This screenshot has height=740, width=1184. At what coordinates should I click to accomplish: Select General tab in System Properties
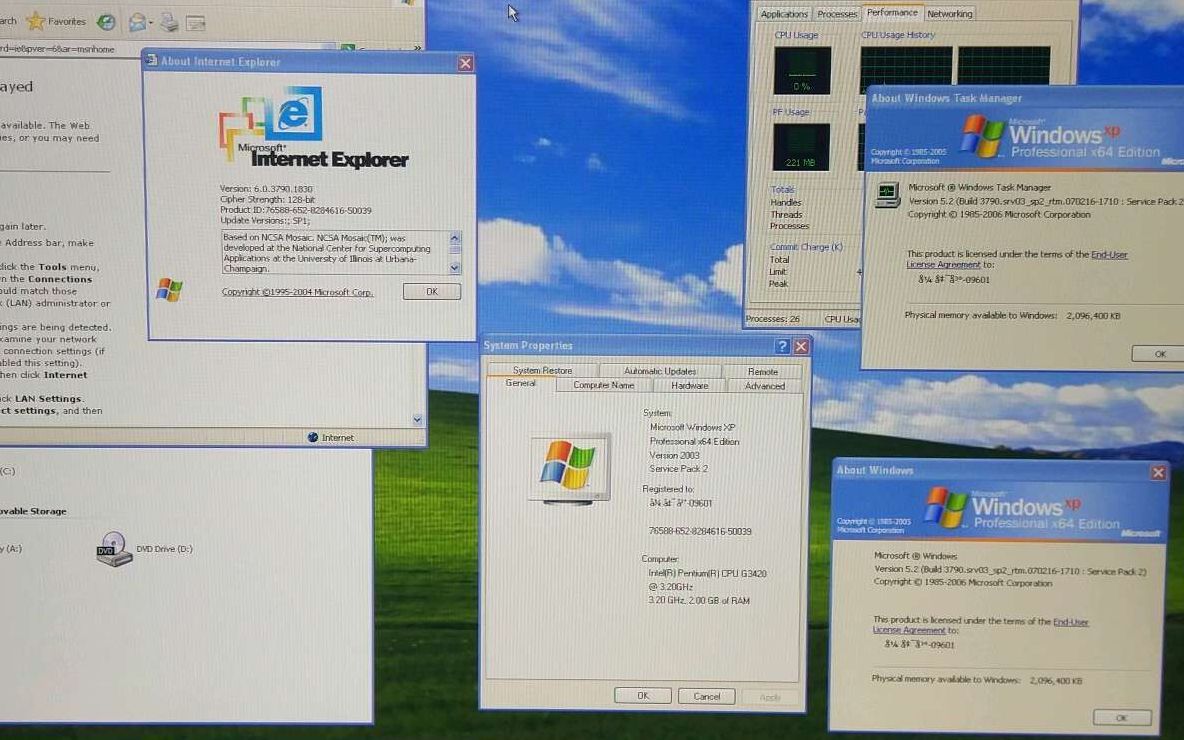520,384
